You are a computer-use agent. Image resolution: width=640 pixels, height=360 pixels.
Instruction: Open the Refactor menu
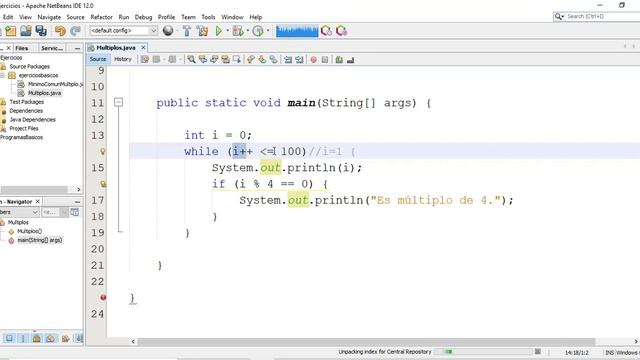coord(101,17)
